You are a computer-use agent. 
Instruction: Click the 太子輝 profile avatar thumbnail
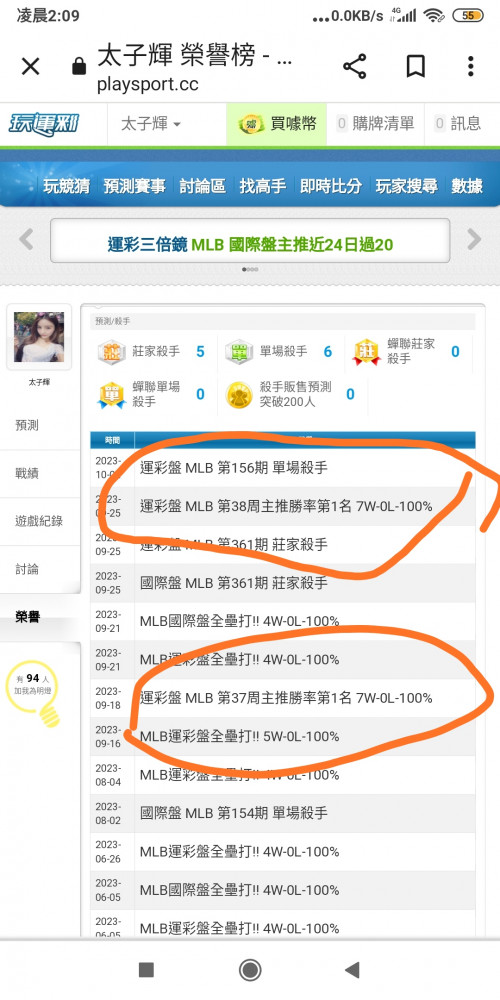tap(39, 337)
